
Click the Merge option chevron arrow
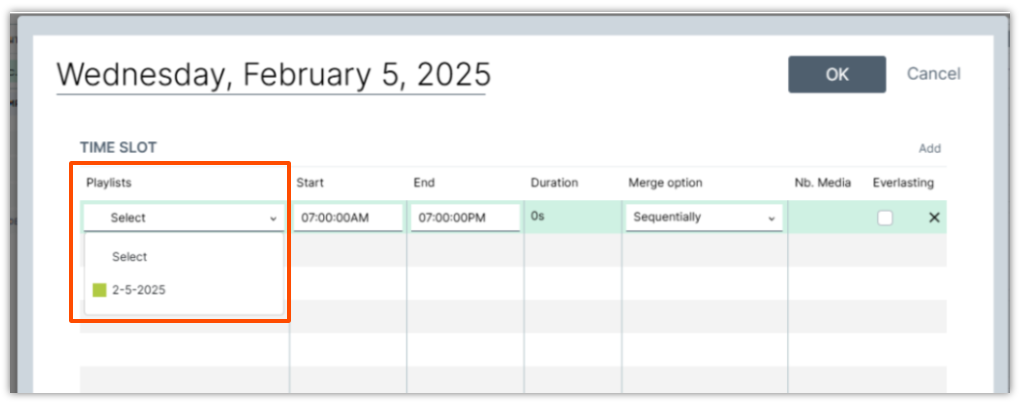point(771,218)
